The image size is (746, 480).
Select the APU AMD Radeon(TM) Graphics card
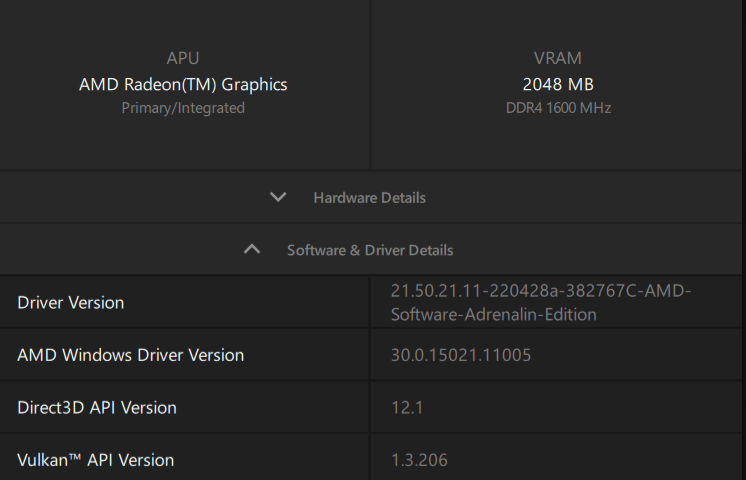pyautogui.click(x=184, y=84)
